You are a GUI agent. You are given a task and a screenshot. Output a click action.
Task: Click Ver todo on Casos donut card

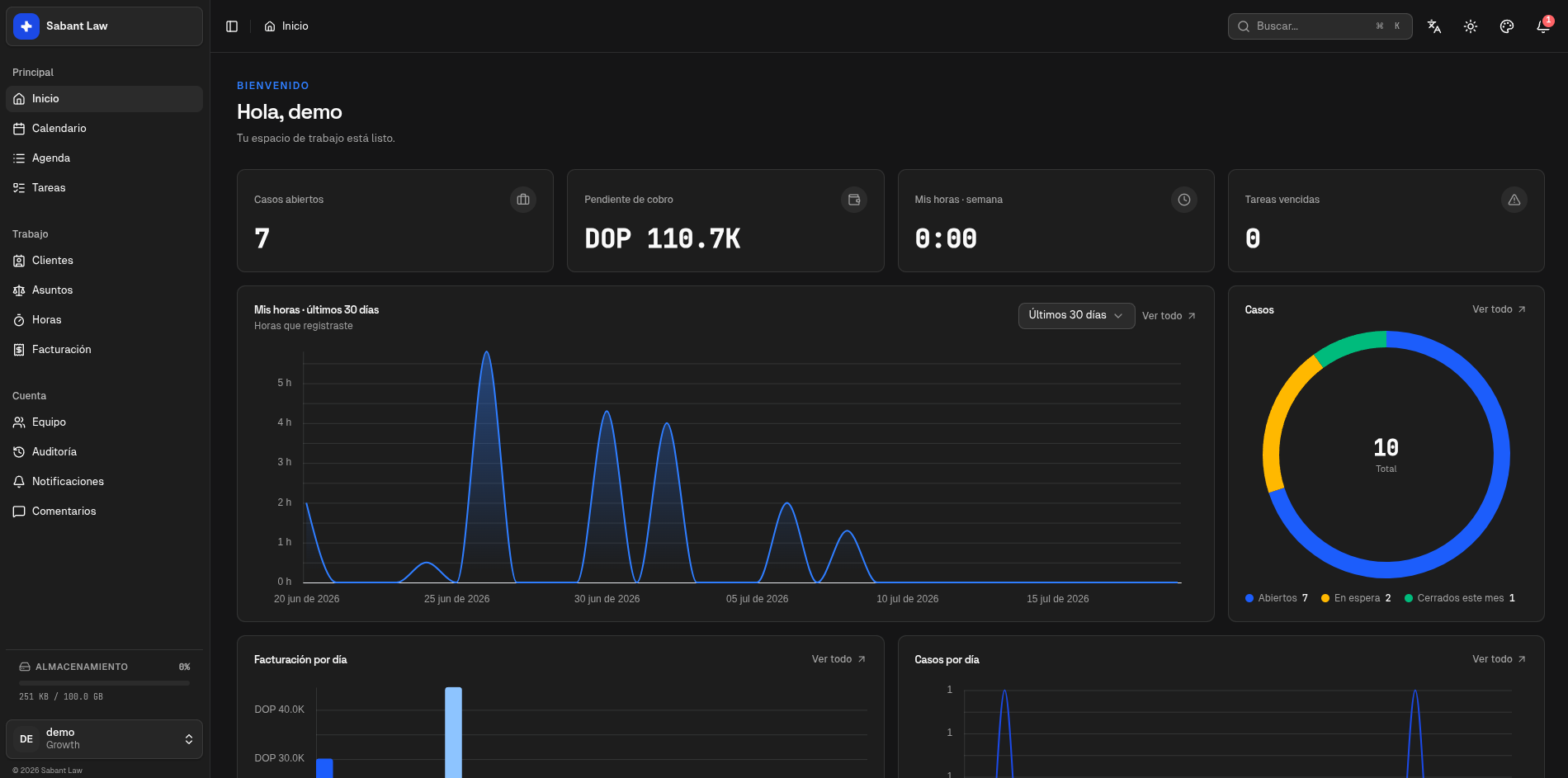point(1499,309)
